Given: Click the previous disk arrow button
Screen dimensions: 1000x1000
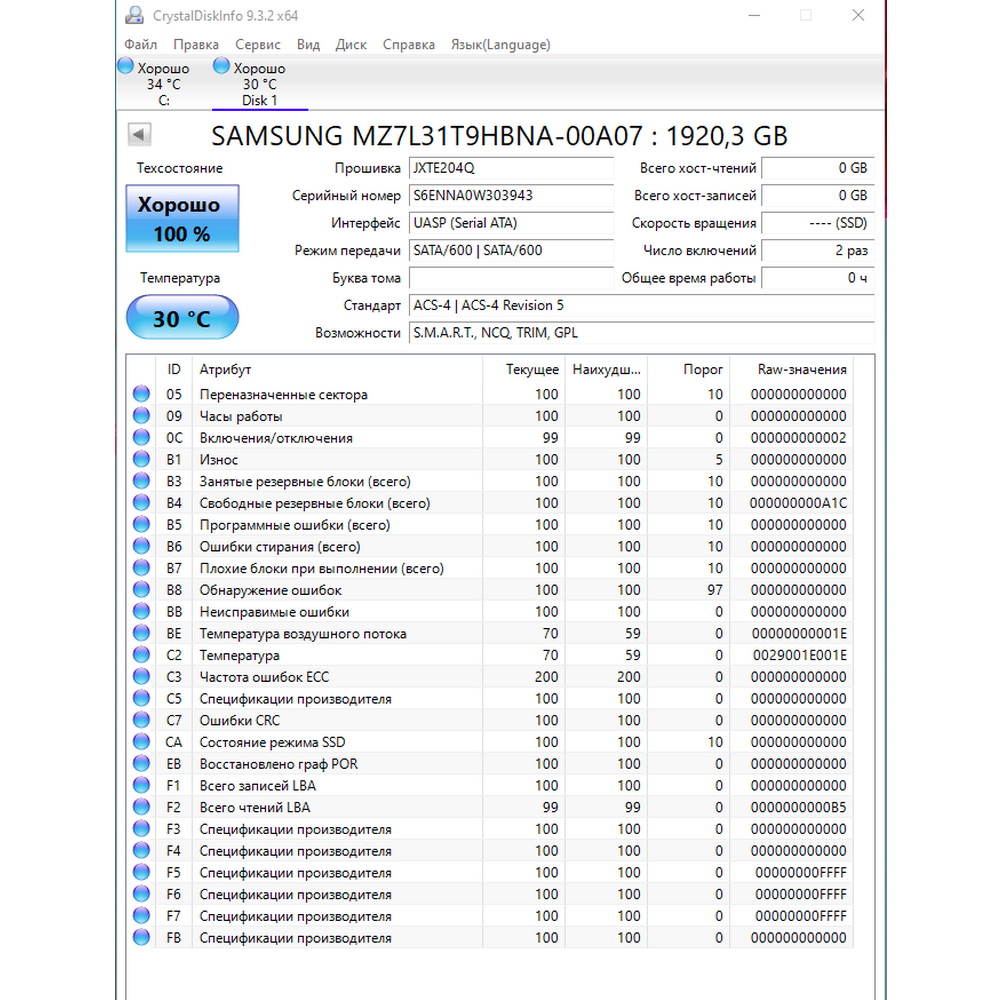Looking at the screenshot, I should (139, 135).
